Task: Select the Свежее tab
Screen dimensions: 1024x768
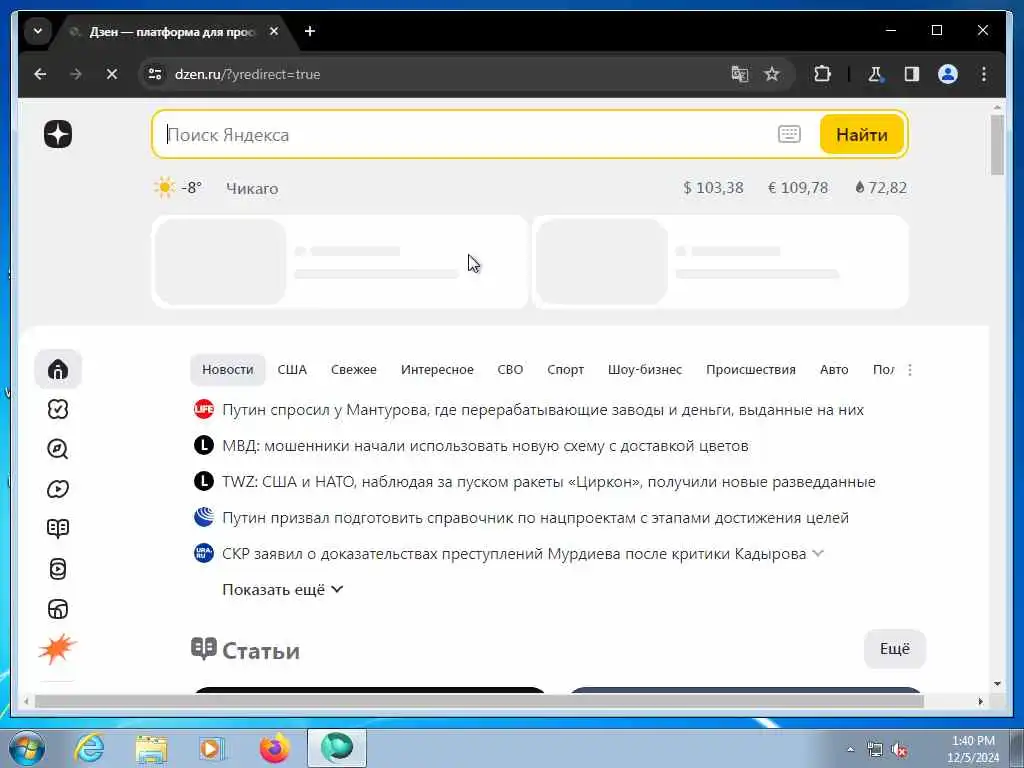Action: [353, 370]
